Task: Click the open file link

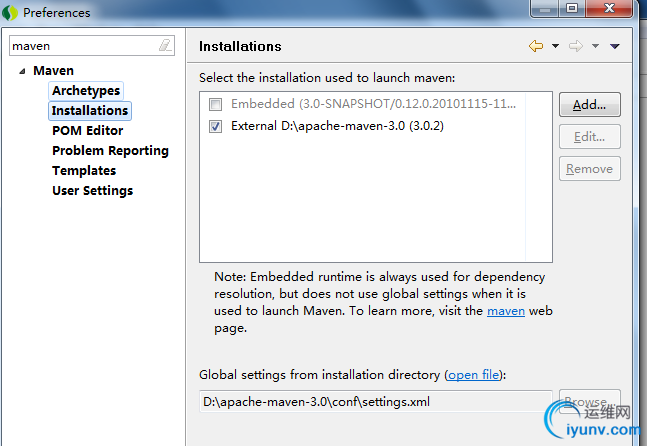Action: (x=473, y=375)
